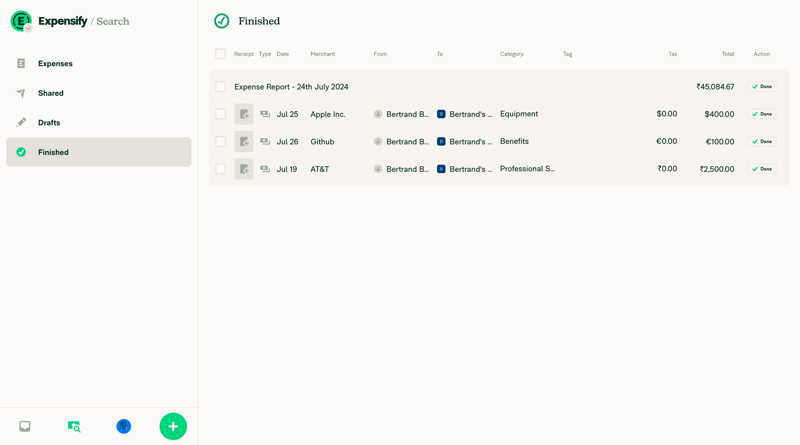Select the AT&T expense checkbox
800x445 pixels.
tap(220, 169)
